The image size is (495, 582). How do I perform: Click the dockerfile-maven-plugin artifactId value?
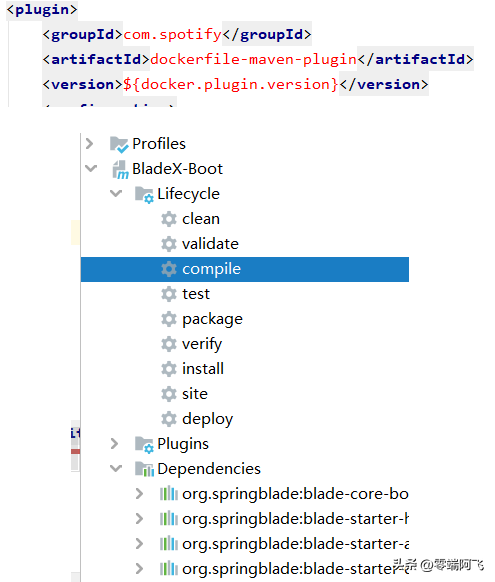pyautogui.click(x=253, y=59)
